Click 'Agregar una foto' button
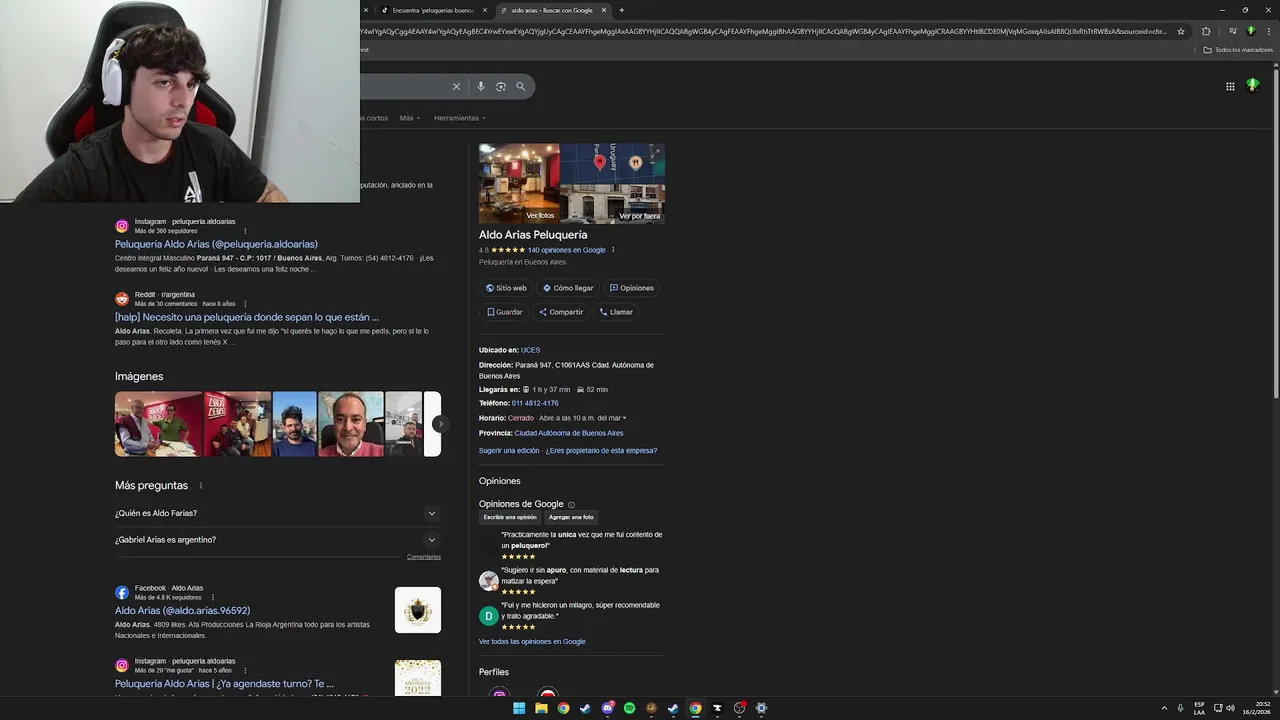Viewport: 1280px width, 720px height. [x=571, y=517]
